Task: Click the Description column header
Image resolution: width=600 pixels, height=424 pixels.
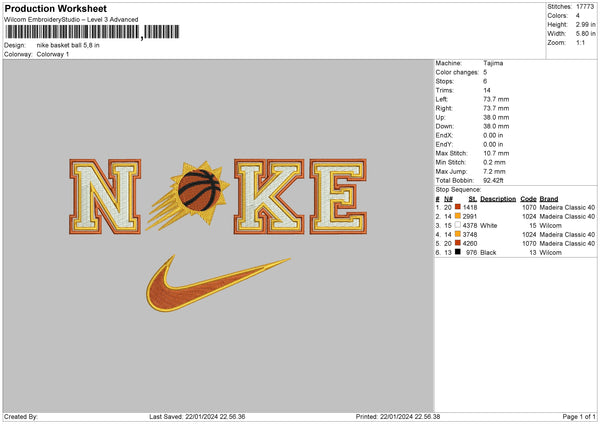Action: [498, 199]
